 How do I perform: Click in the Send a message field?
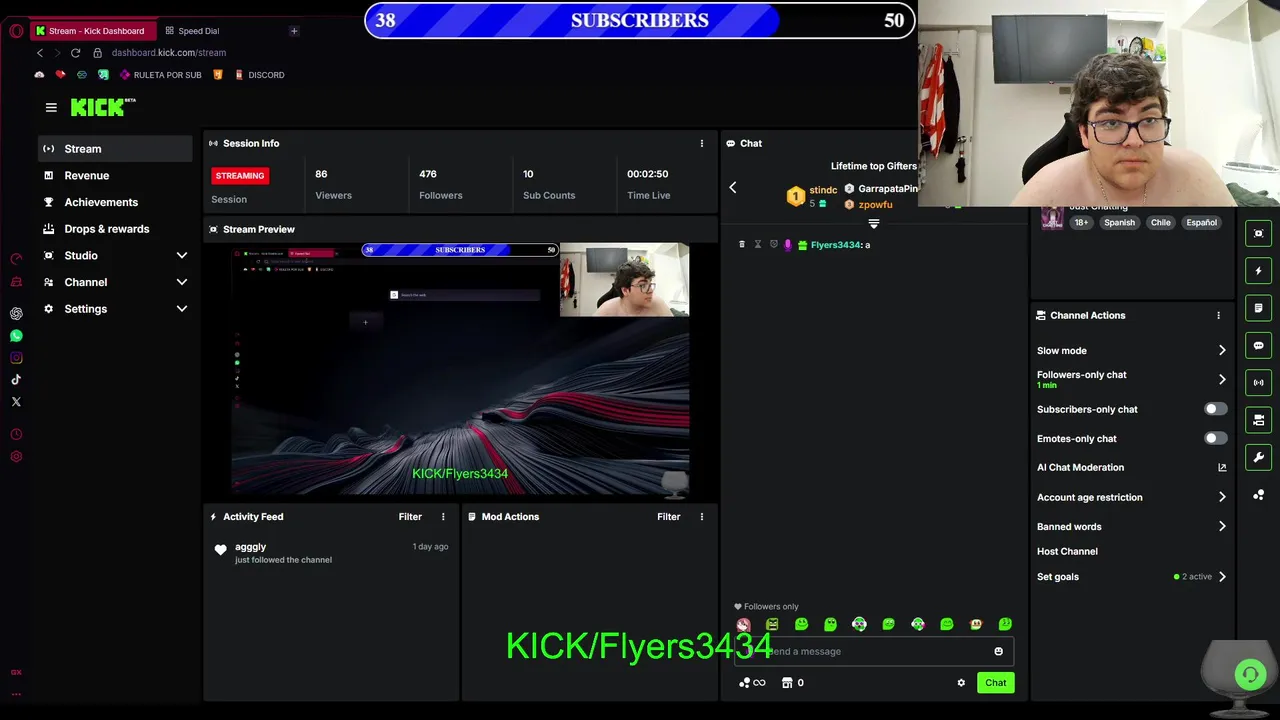tap(874, 652)
